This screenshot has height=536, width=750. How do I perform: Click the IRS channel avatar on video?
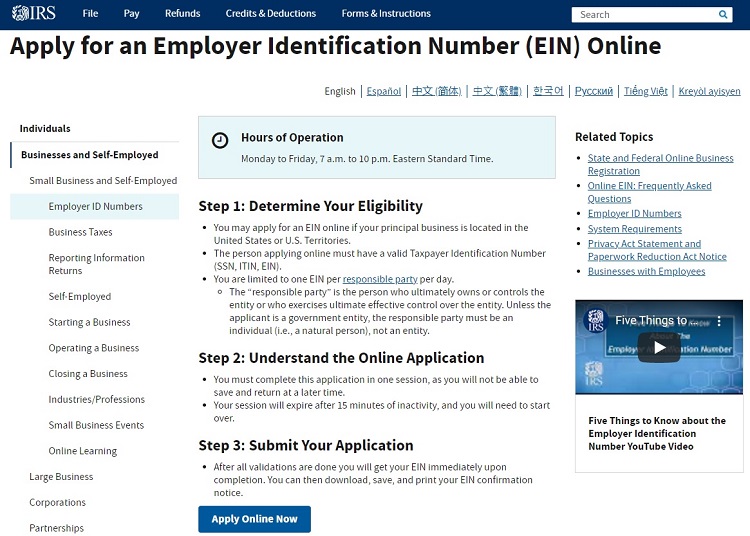pos(596,320)
